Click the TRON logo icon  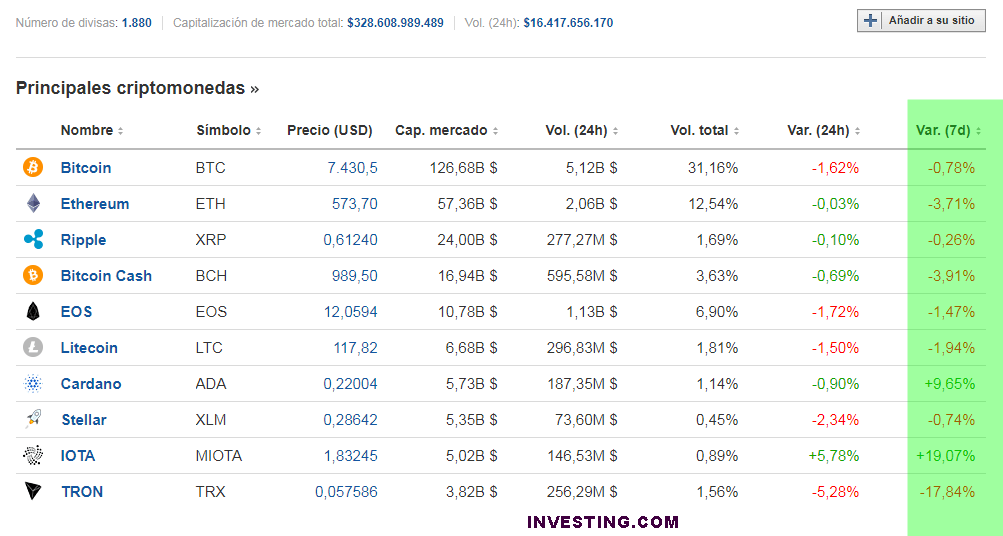coord(33,491)
